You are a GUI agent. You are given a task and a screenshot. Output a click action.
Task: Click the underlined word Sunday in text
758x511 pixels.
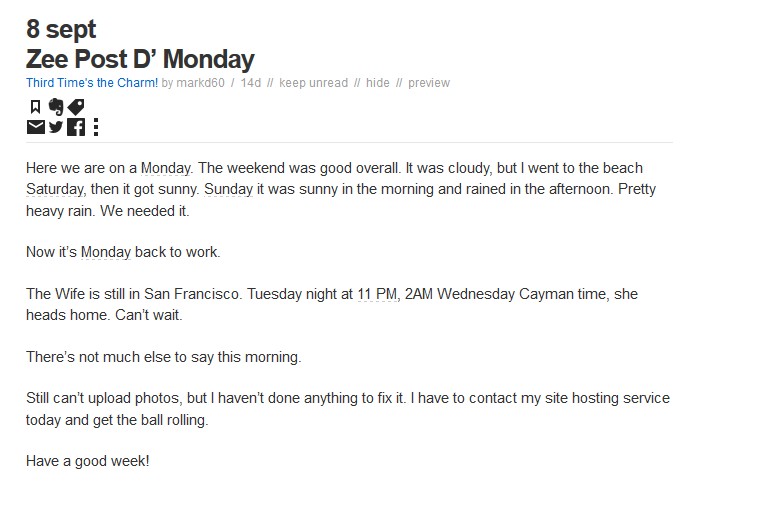point(228,189)
